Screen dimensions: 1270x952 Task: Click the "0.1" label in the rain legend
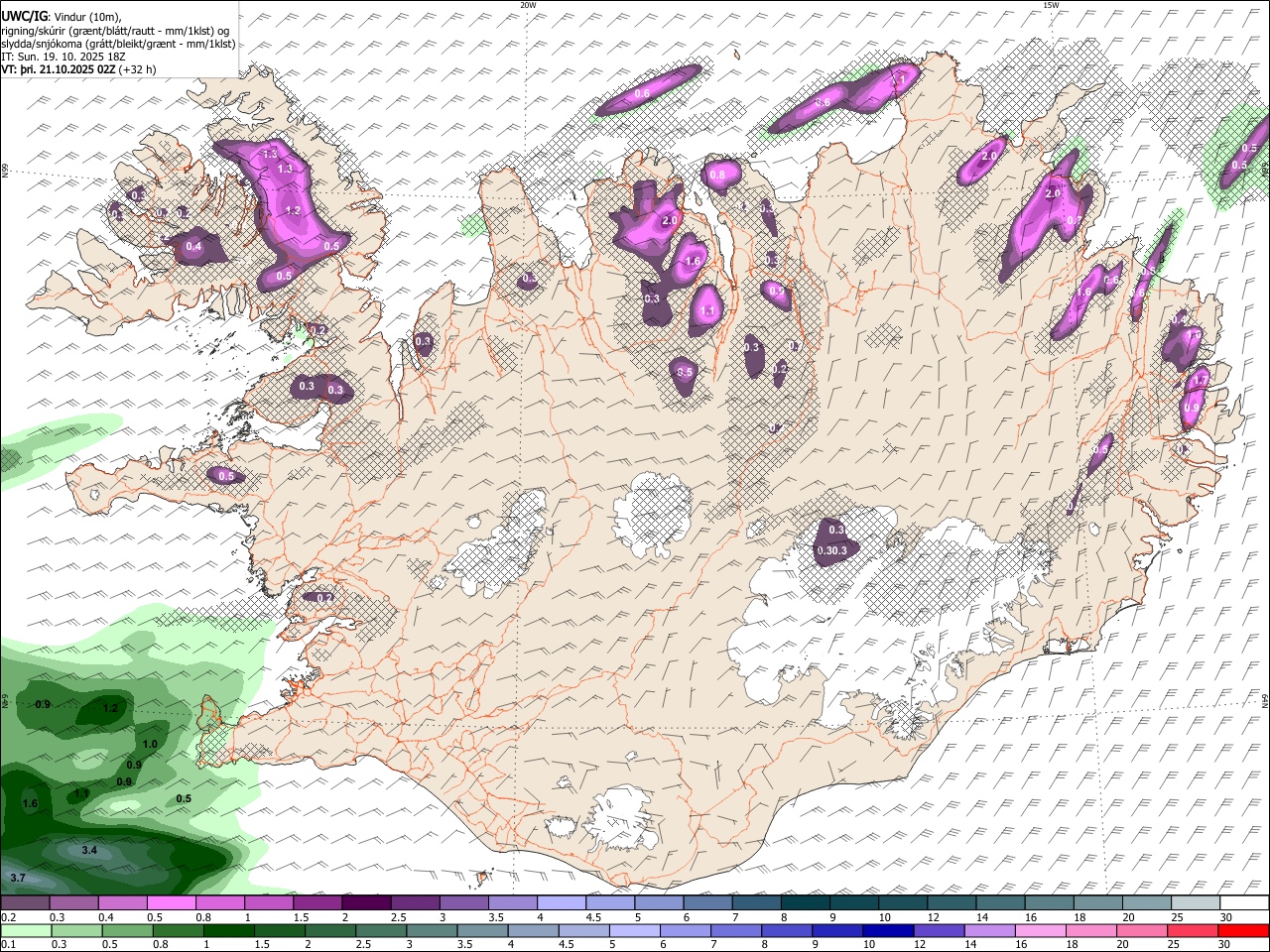[x=8, y=944]
